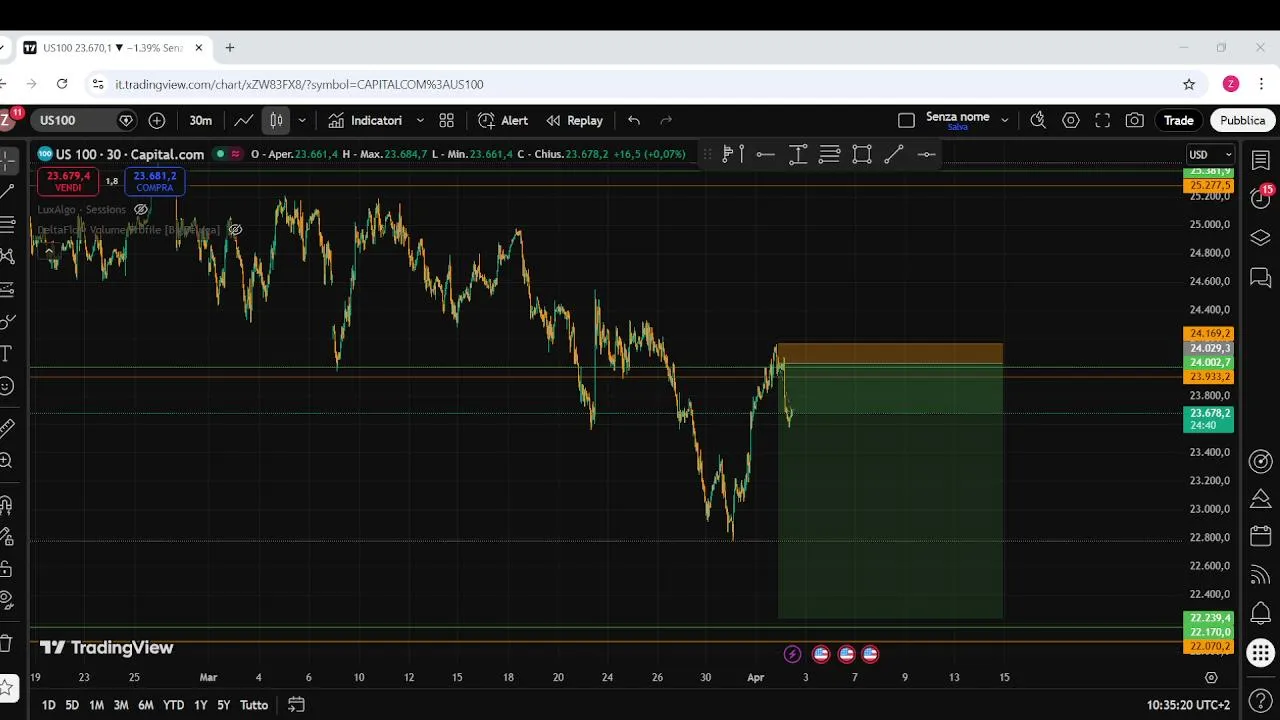
Task: Click Salva link under layout name
Action: [x=957, y=128]
